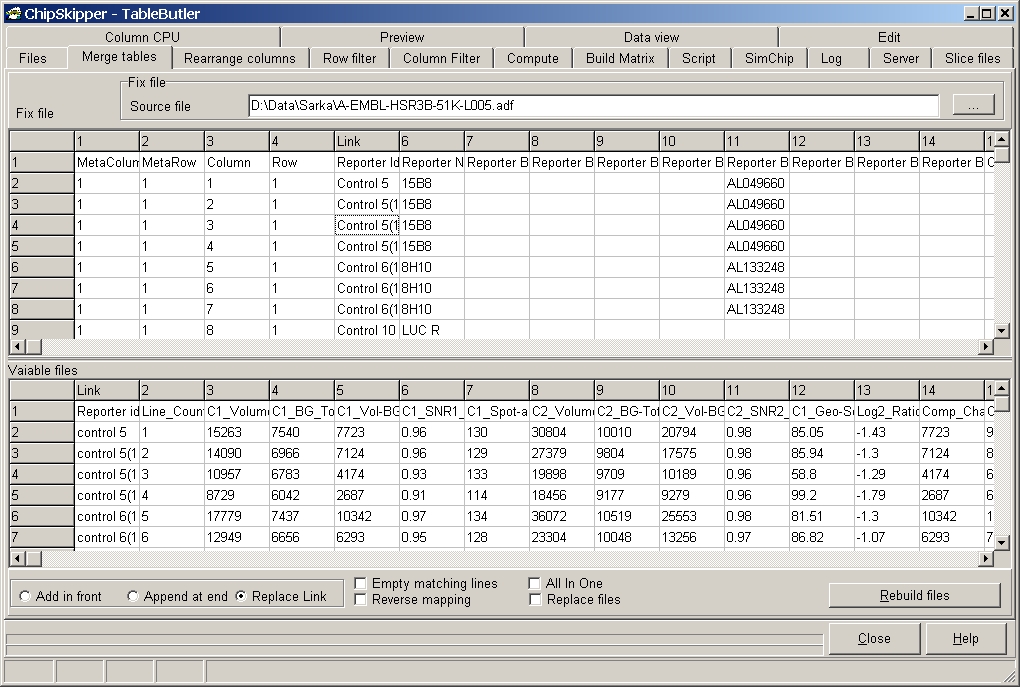Open the 'Data view' top tab
This screenshot has width=1020, height=687.
click(651, 37)
